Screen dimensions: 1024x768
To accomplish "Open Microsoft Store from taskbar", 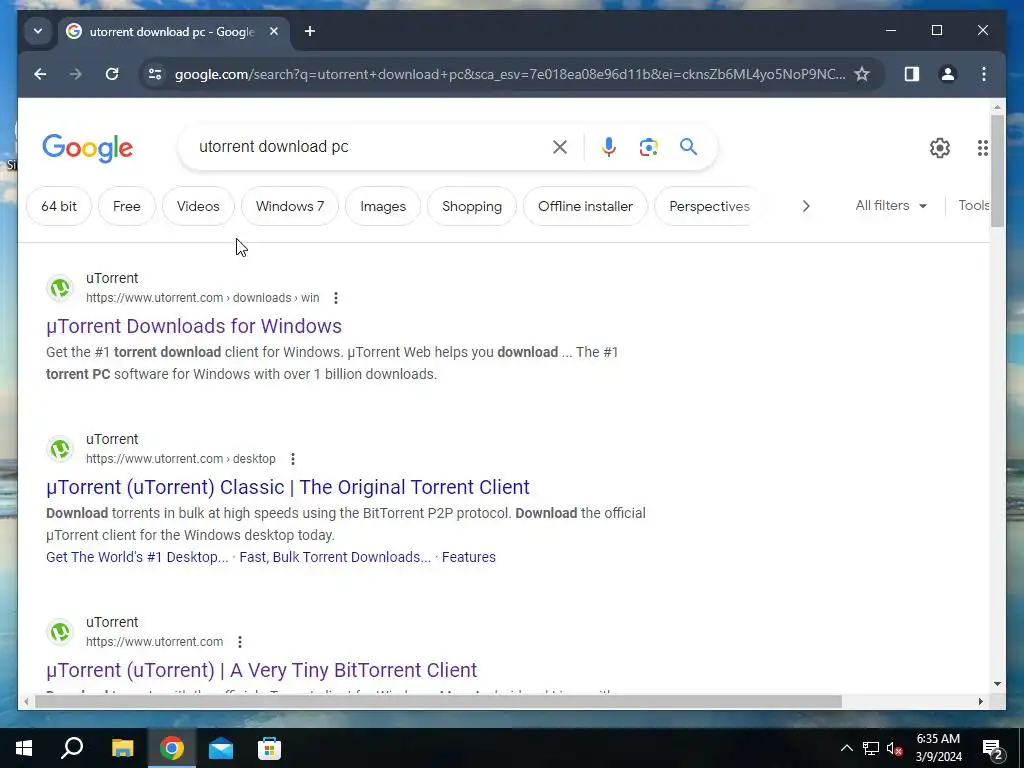I will 269,748.
